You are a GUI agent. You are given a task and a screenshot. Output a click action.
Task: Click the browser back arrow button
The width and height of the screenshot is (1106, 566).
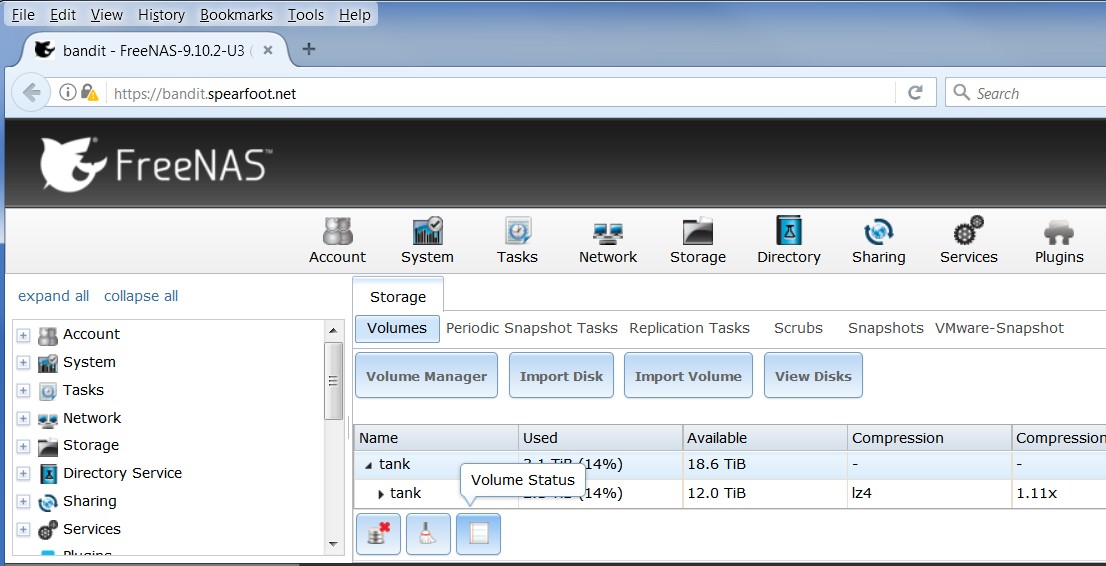[x=31, y=92]
